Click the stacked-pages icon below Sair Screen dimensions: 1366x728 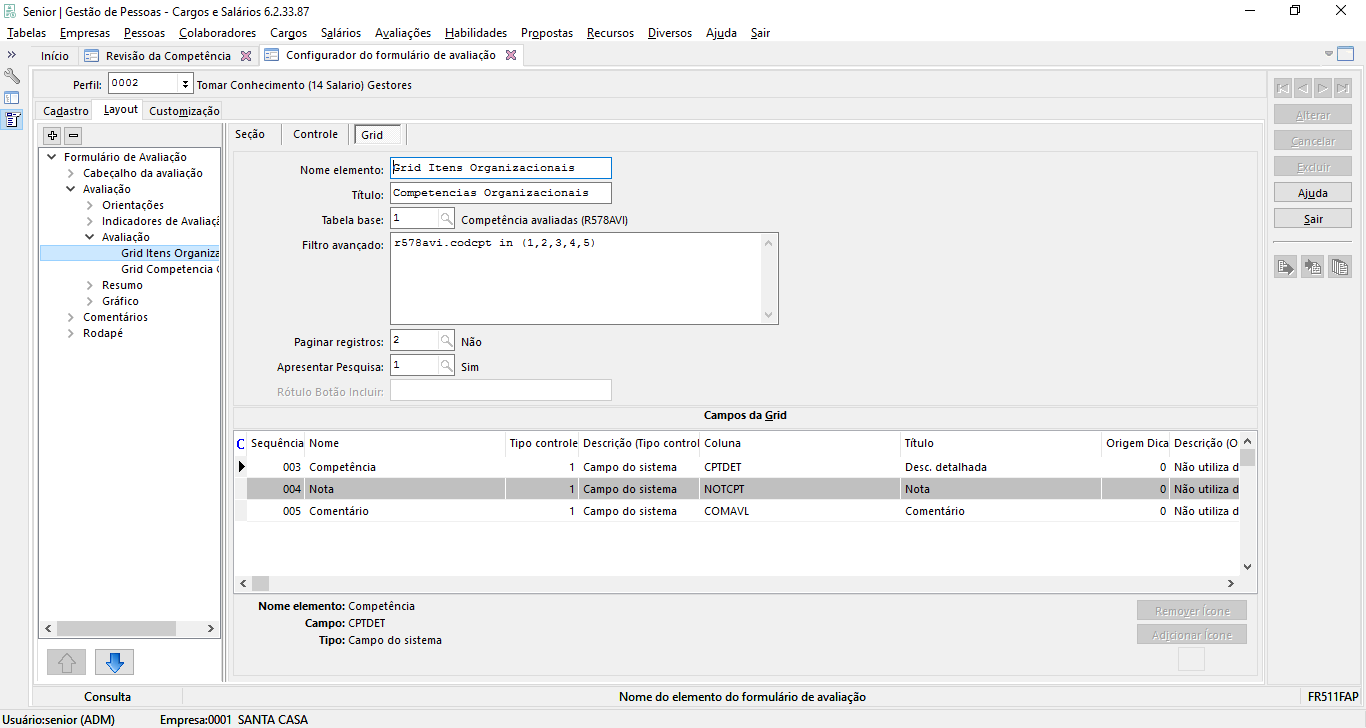click(1339, 266)
